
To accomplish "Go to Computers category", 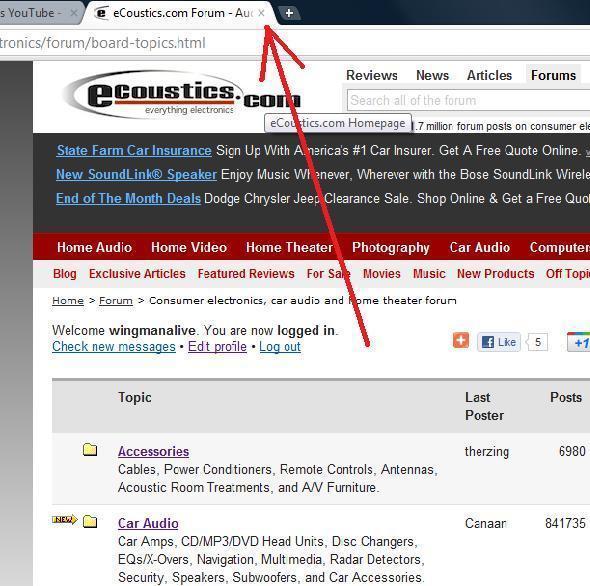I will [x=560, y=247].
